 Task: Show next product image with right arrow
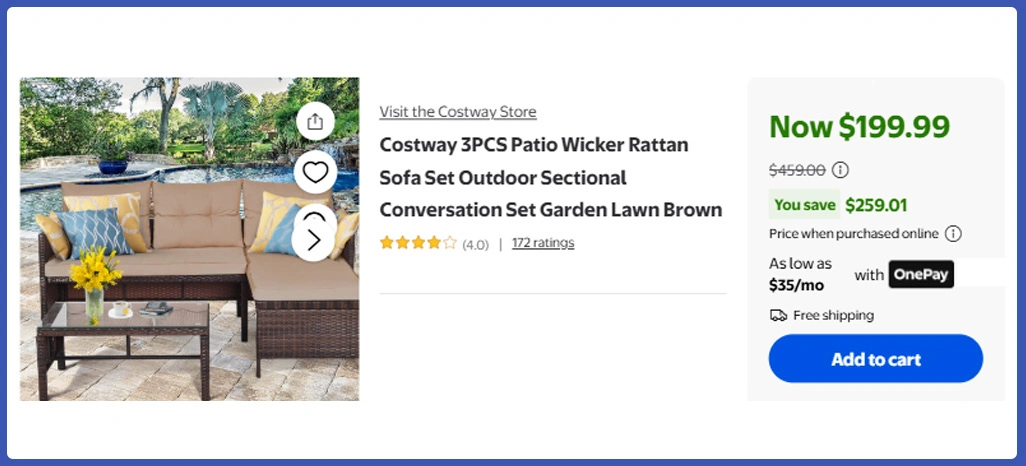pyautogui.click(x=314, y=240)
